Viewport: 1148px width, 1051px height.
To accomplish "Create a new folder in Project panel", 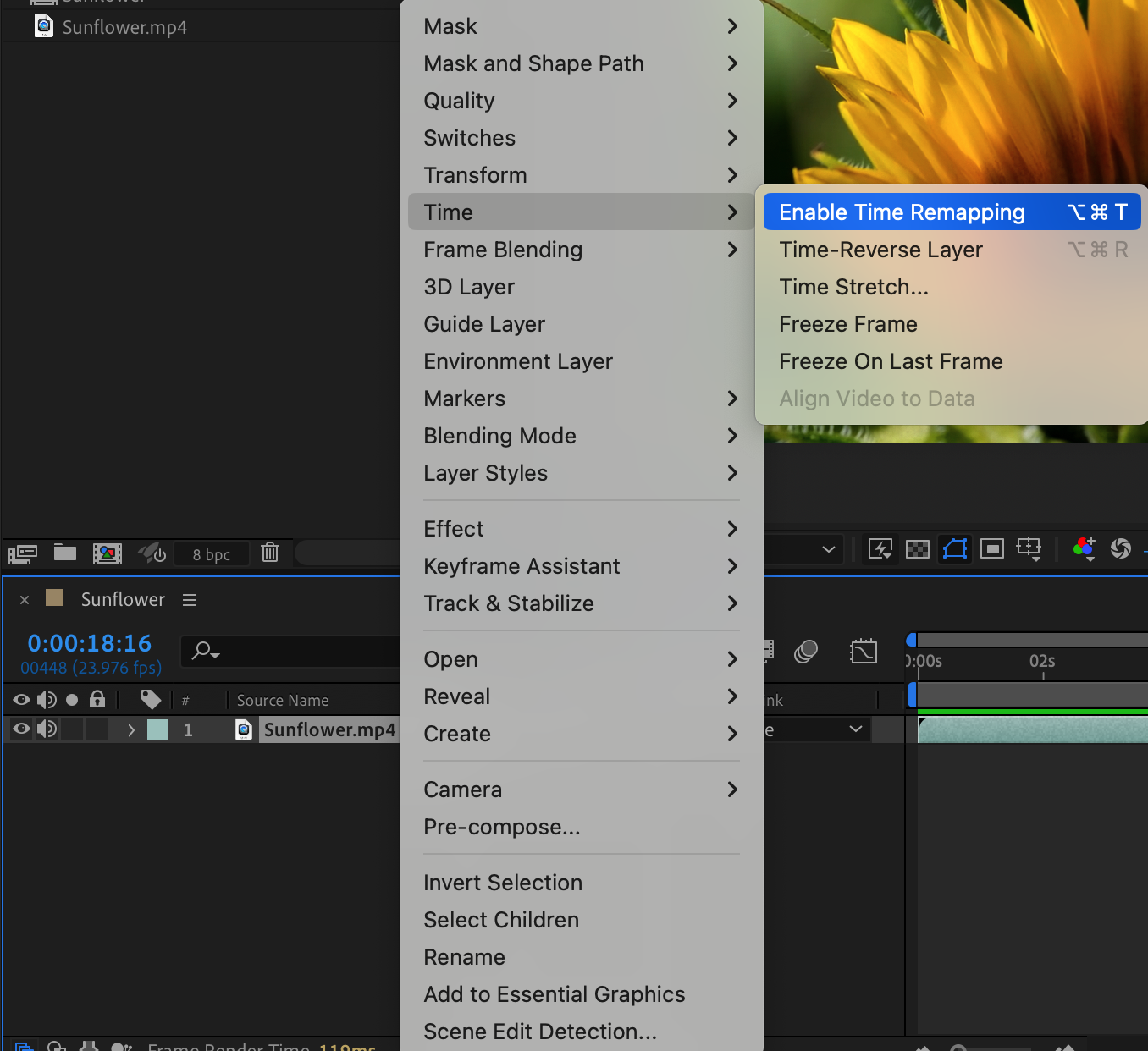I will click(65, 553).
